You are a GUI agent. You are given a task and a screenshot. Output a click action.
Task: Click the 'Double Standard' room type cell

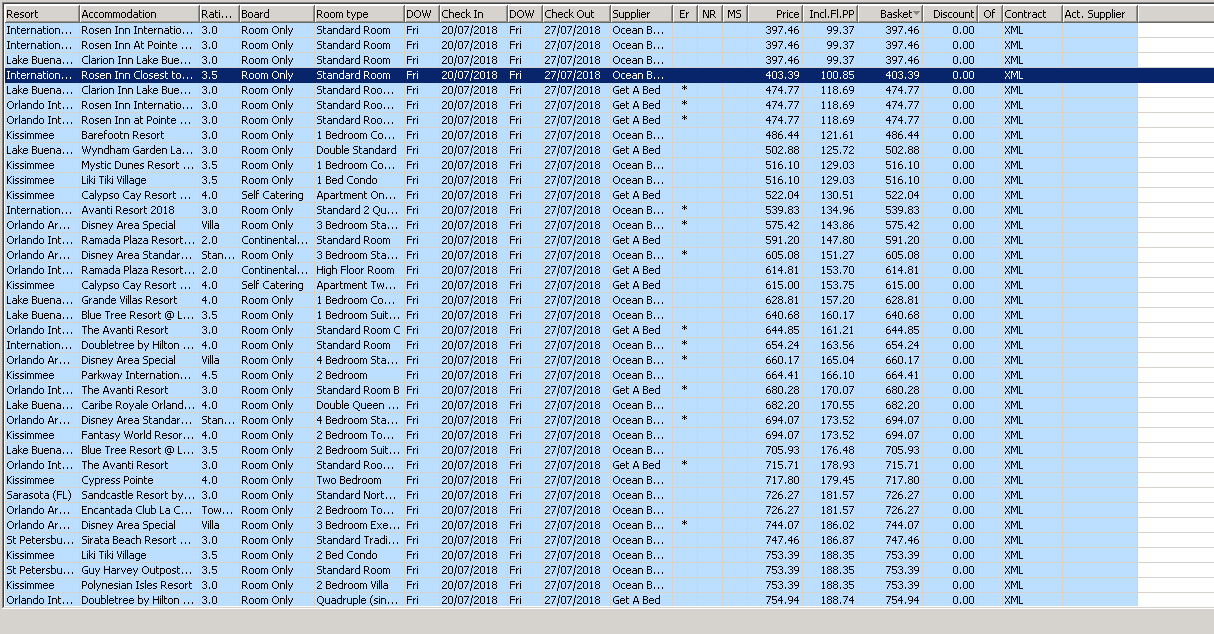pos(359,150)
